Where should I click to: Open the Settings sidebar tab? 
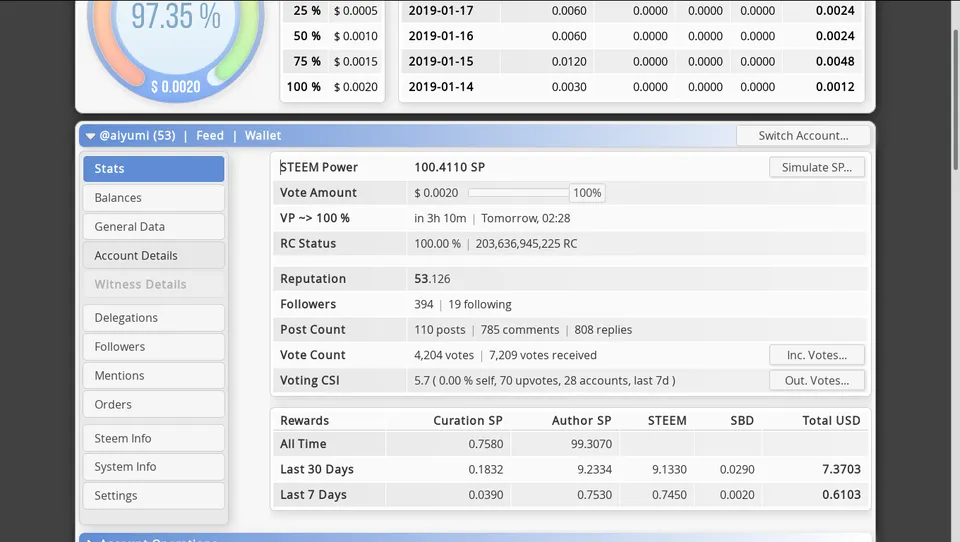(x=154, y=495)
